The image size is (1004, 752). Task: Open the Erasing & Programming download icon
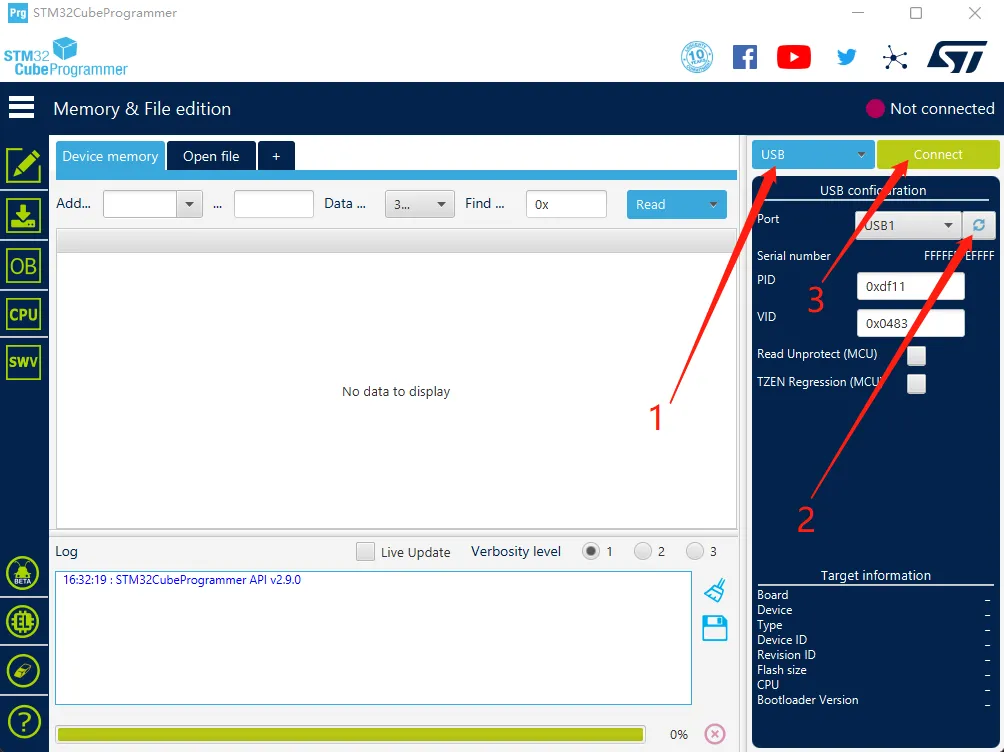pos(23,216)
